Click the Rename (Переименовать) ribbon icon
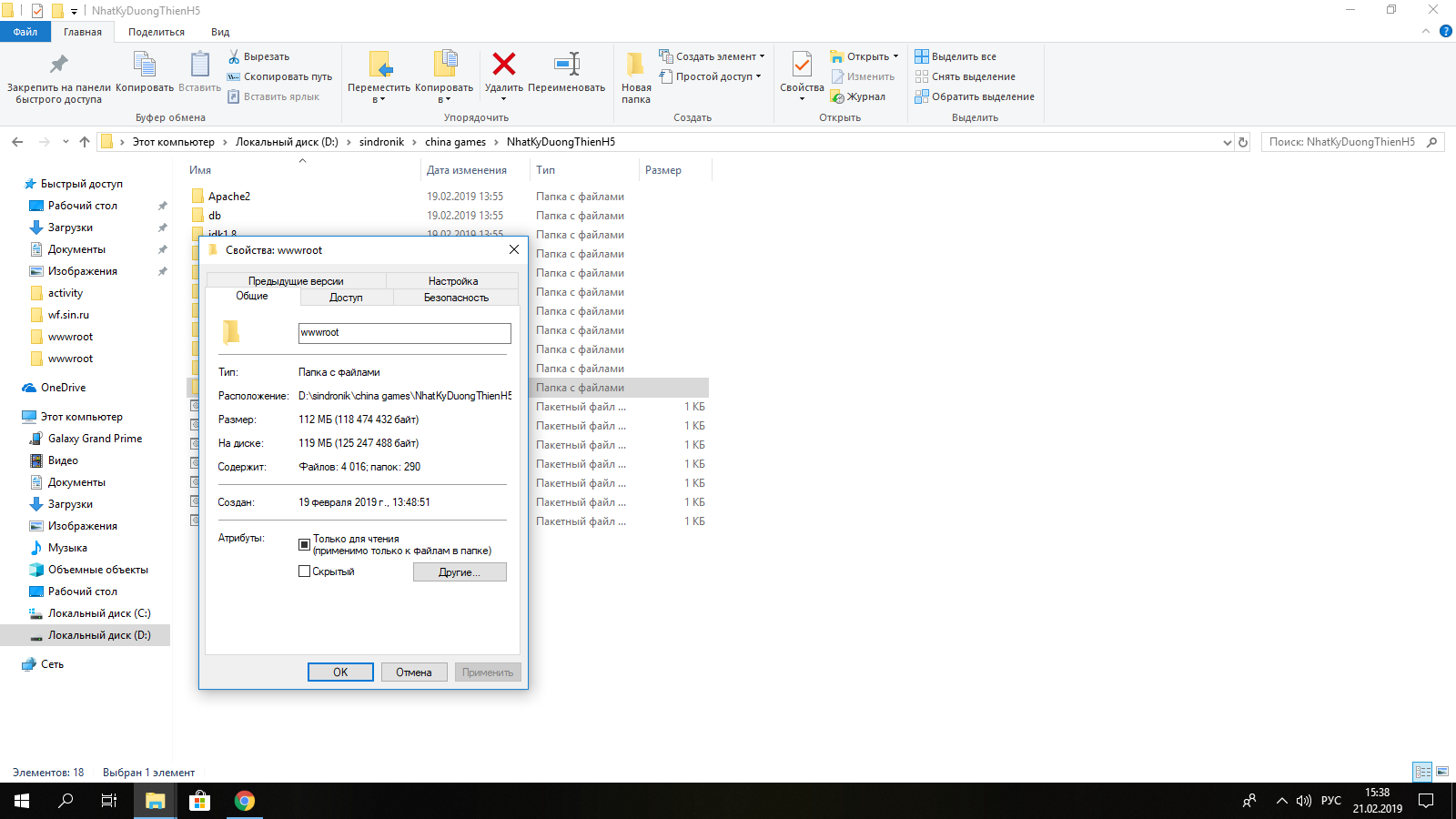This screenshot has height=819, width=1456. coord(566,65)
